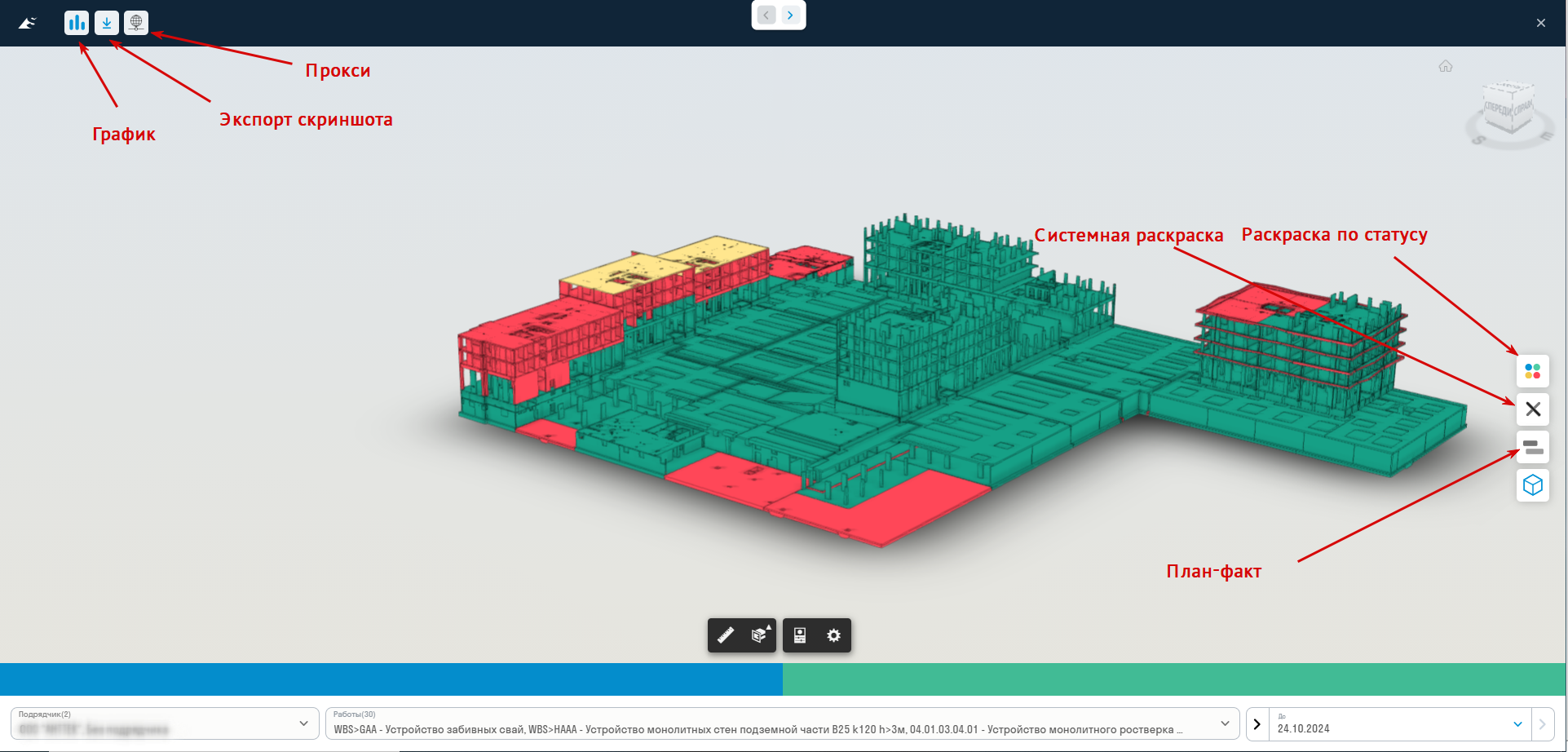Click the arrow button left of the date

pyautogui.click(x=1257, y=724)
